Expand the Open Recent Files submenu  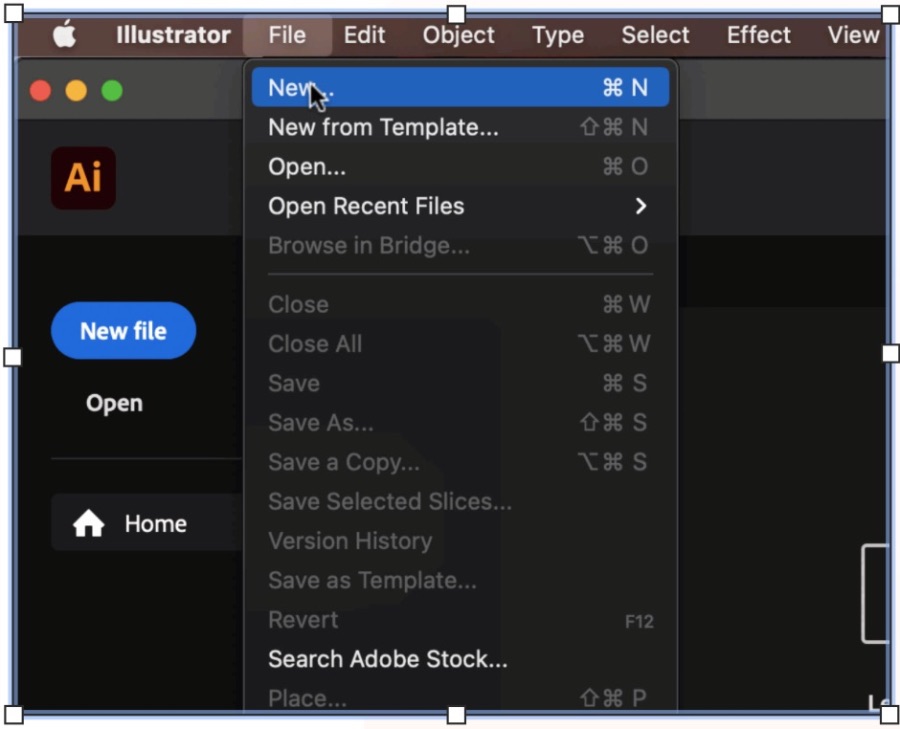pos(460,206)
